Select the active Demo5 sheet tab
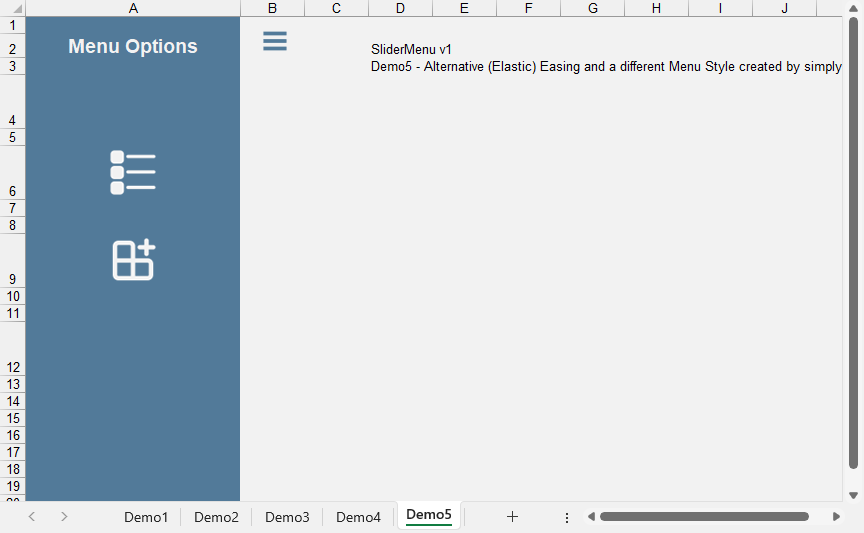This screenshot has width=864, height=533. (x=429, y=515)
